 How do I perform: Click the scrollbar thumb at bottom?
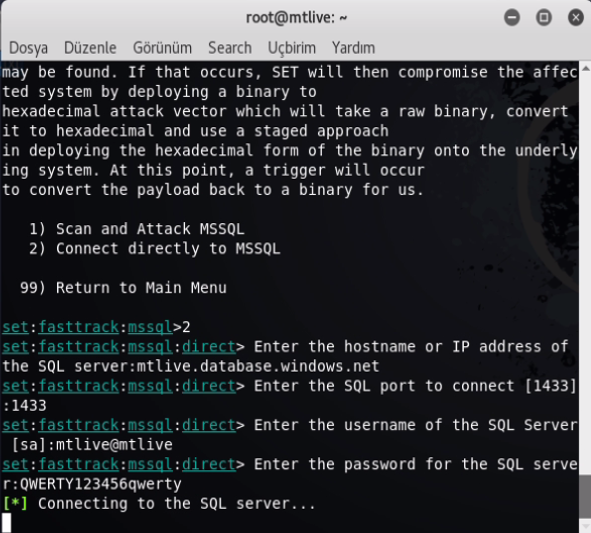585,496
